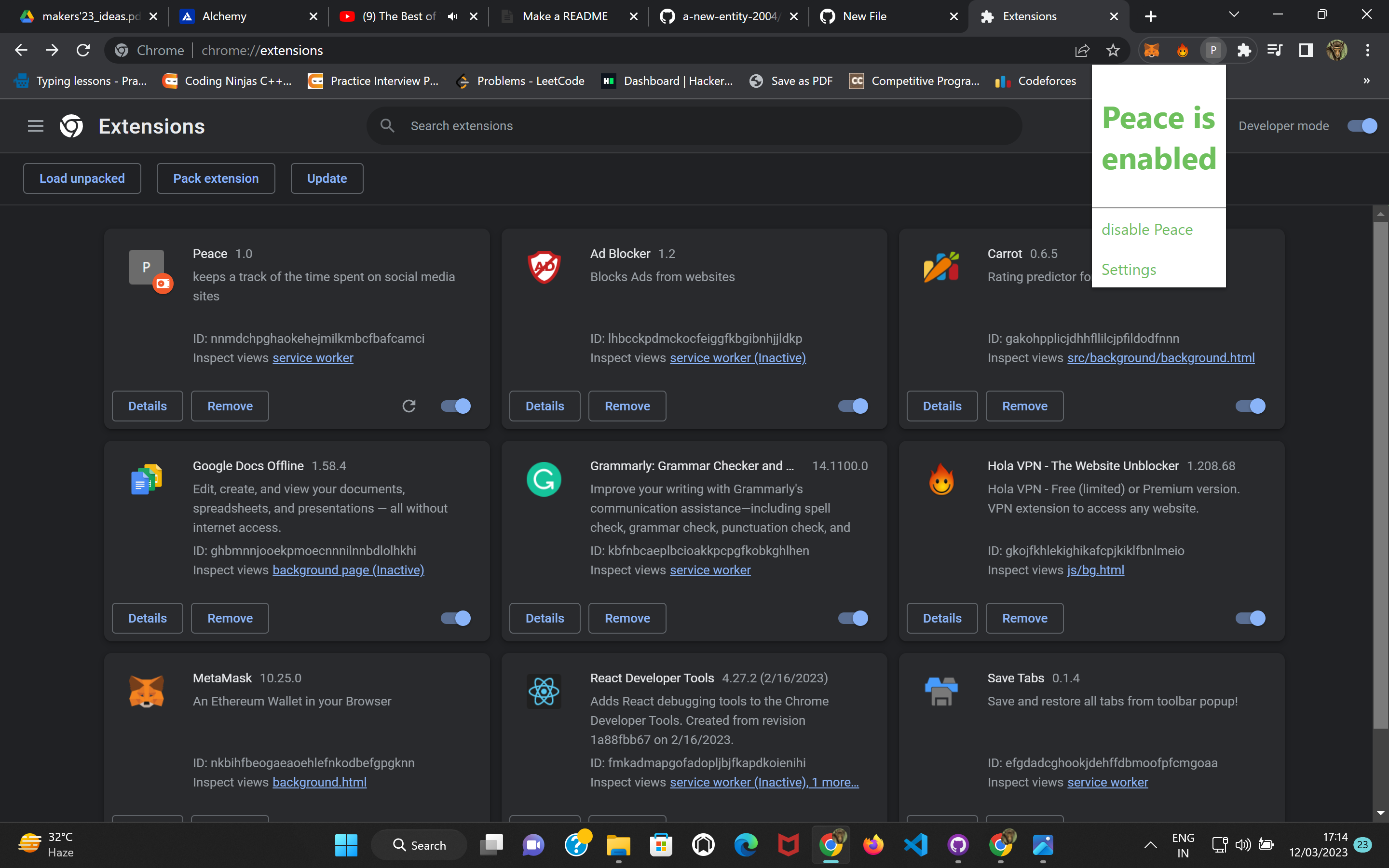Open the tab search dropdown arrow
This screenshot has height=868, width=1389.
coord(1234,15)
